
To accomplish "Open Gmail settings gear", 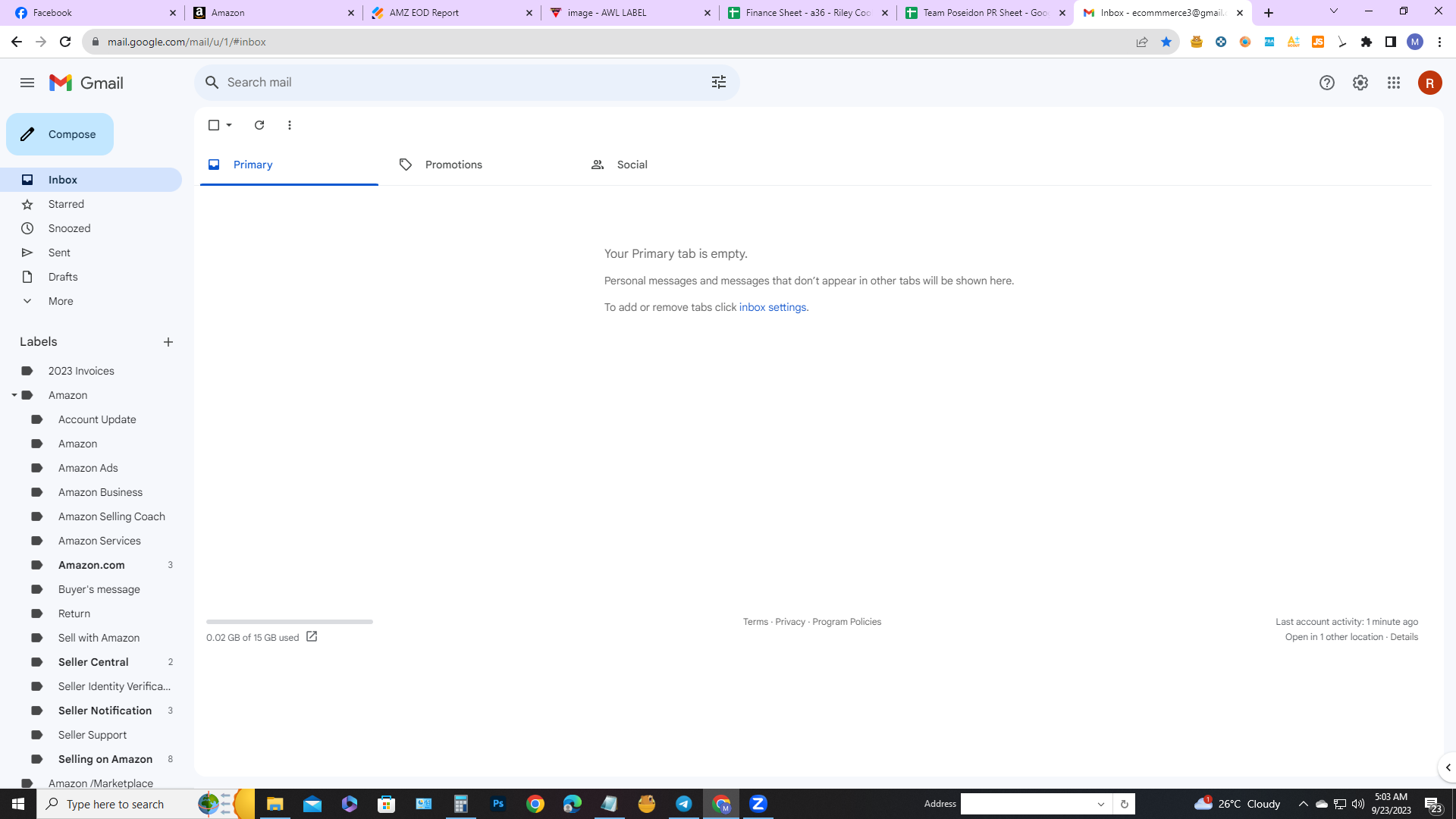I will pos(1360,83).
